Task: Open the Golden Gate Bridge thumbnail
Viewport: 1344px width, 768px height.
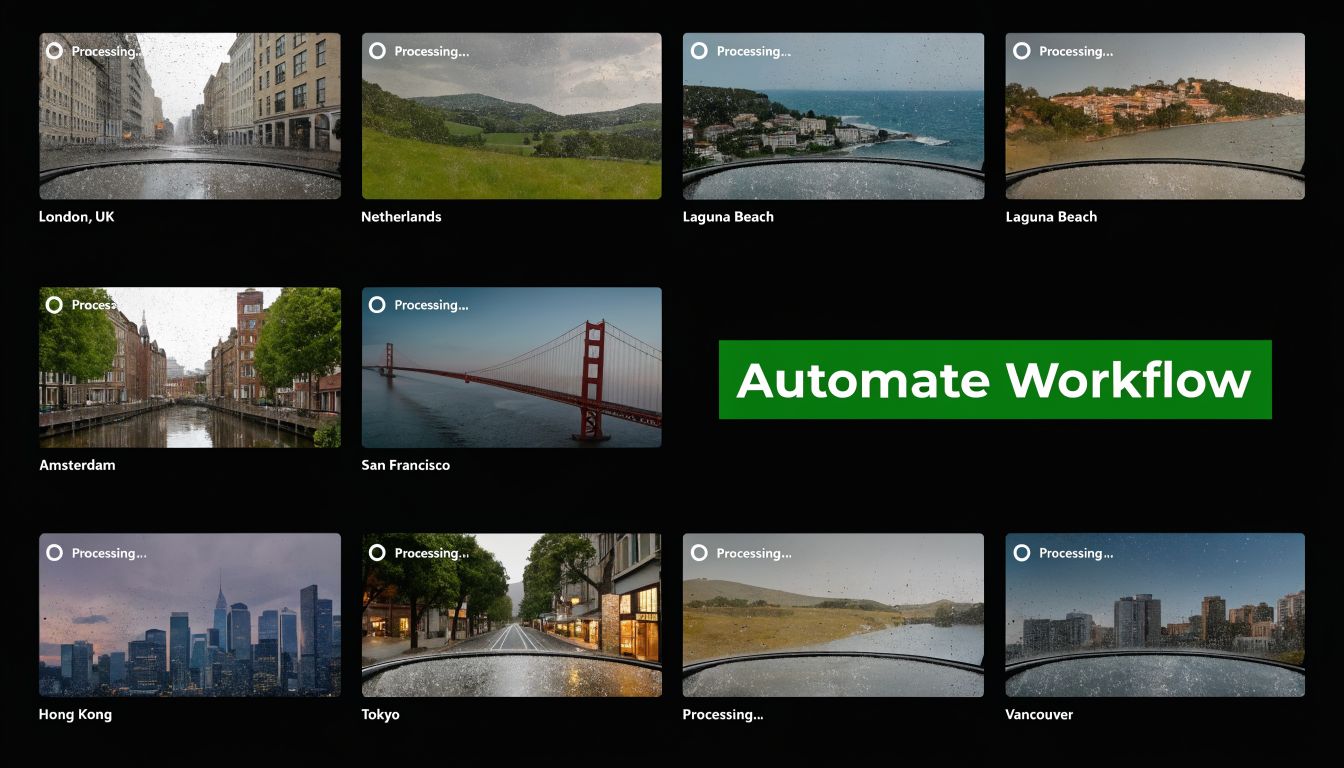Action: (511, 368)
